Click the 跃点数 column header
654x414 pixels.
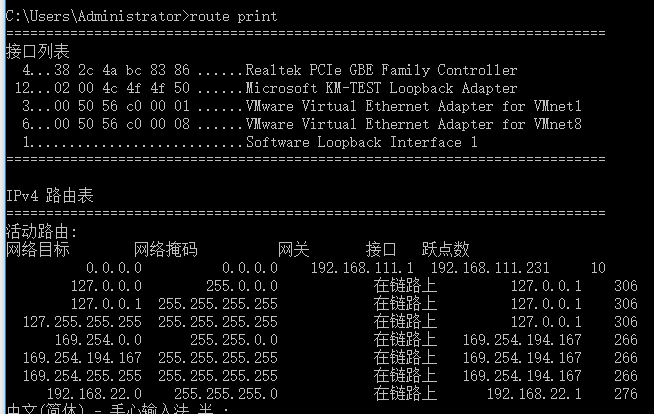click(445, 250)
